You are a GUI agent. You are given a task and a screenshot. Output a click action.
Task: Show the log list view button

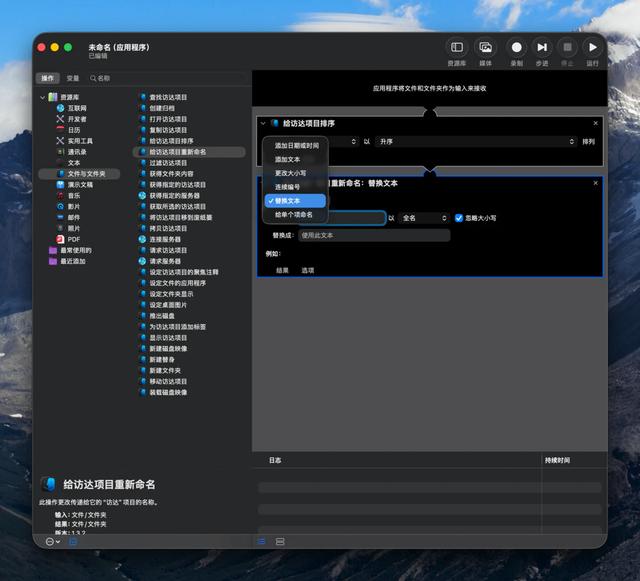(x=262, y=542)
